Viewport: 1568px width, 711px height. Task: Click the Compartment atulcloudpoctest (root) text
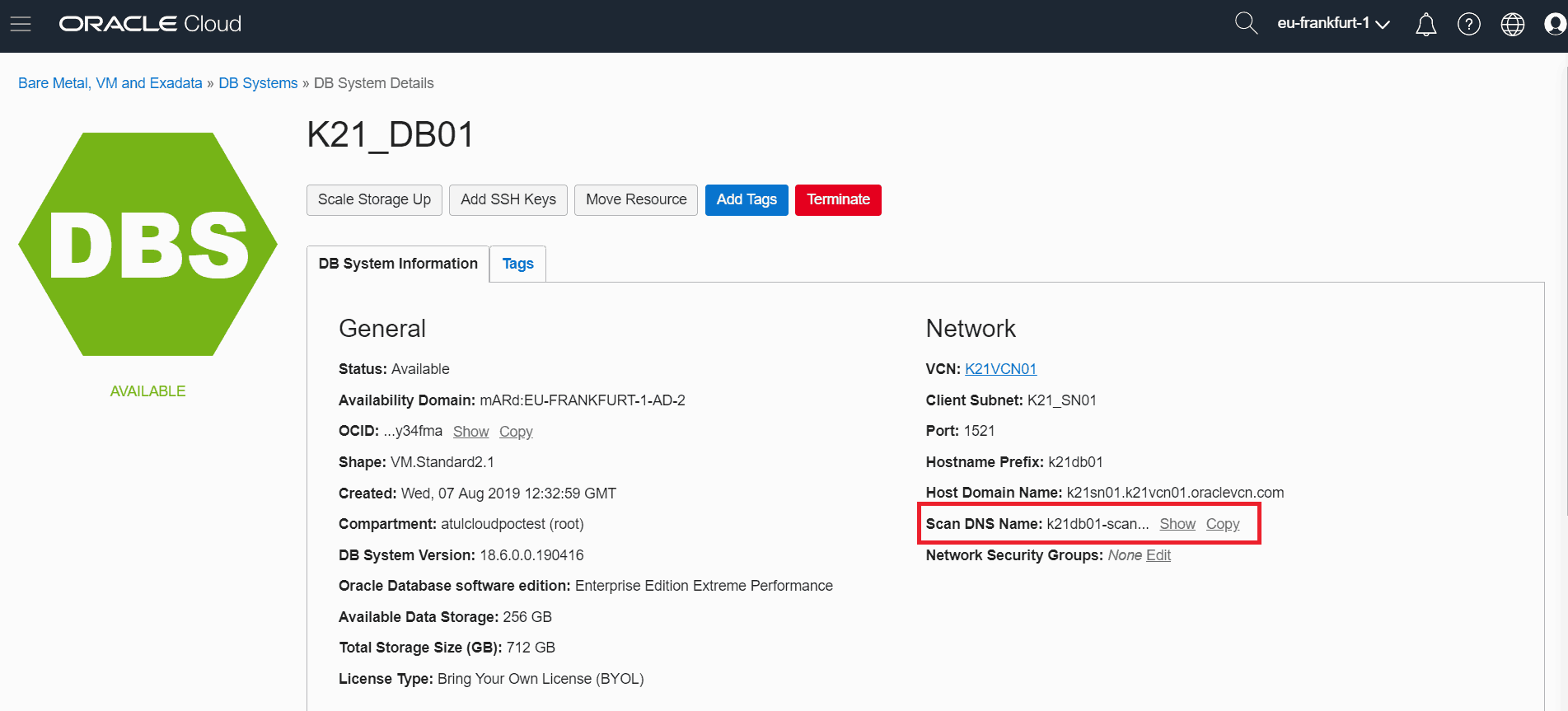(513, 524)
